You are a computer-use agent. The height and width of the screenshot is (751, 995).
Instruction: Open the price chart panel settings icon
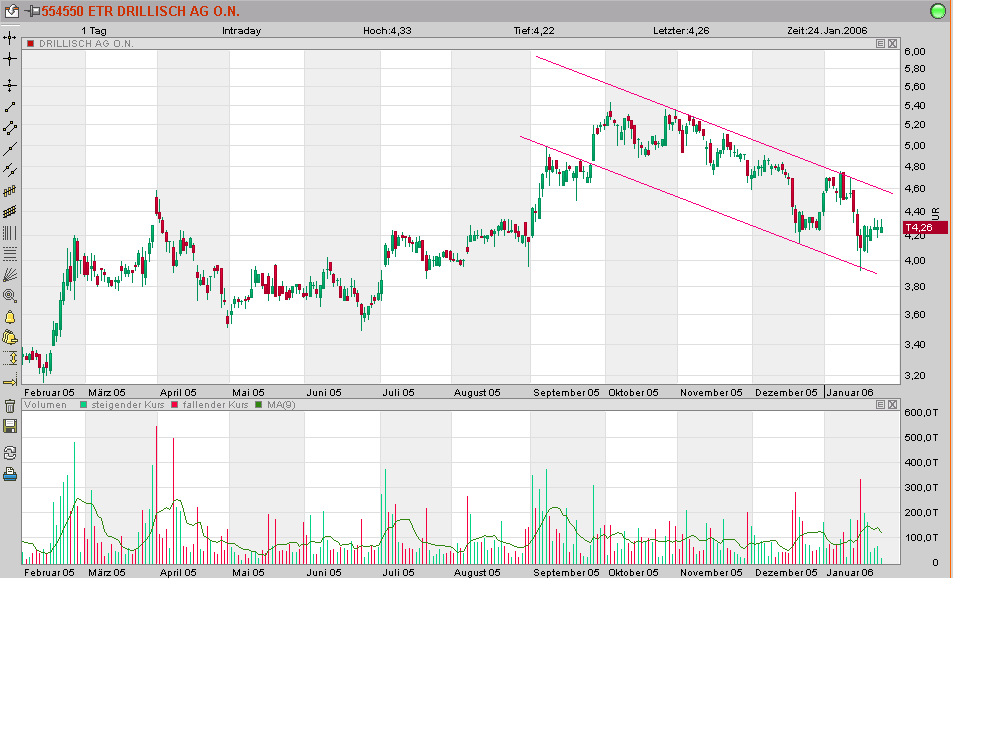[880, 44]
